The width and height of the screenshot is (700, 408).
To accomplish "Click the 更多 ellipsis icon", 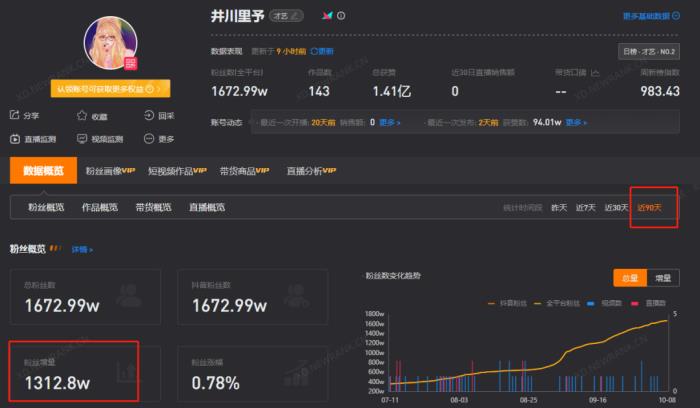I will pos(149,139).
